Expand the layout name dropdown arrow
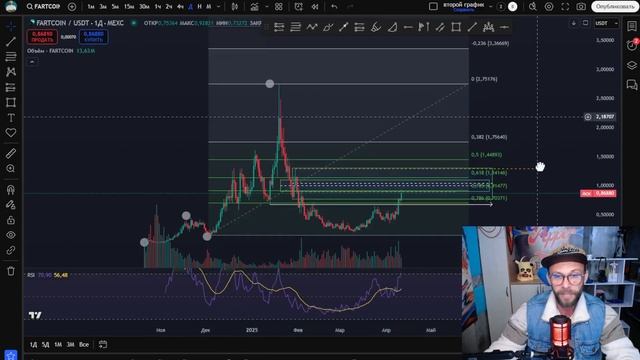 tap(491, 6)
